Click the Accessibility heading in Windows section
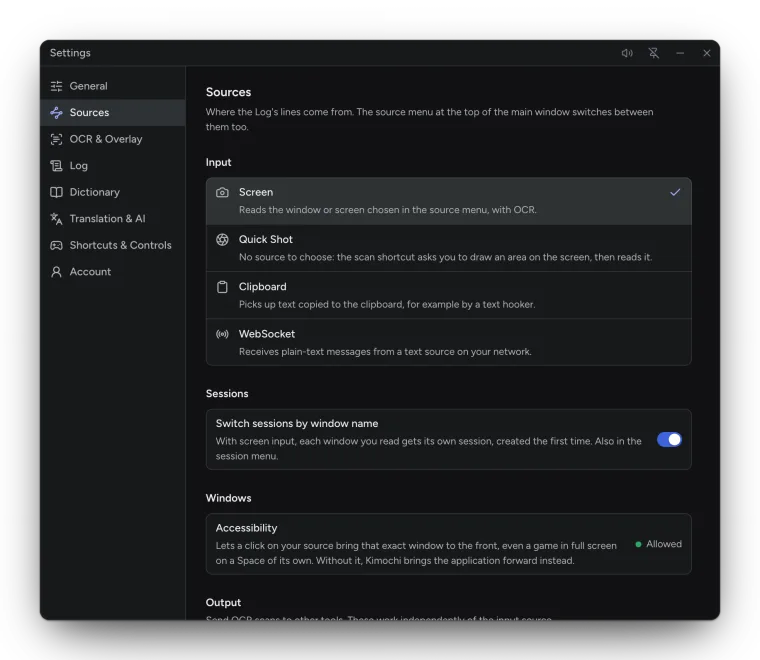This screenshot has width=760, height=660. click(246, 528)
